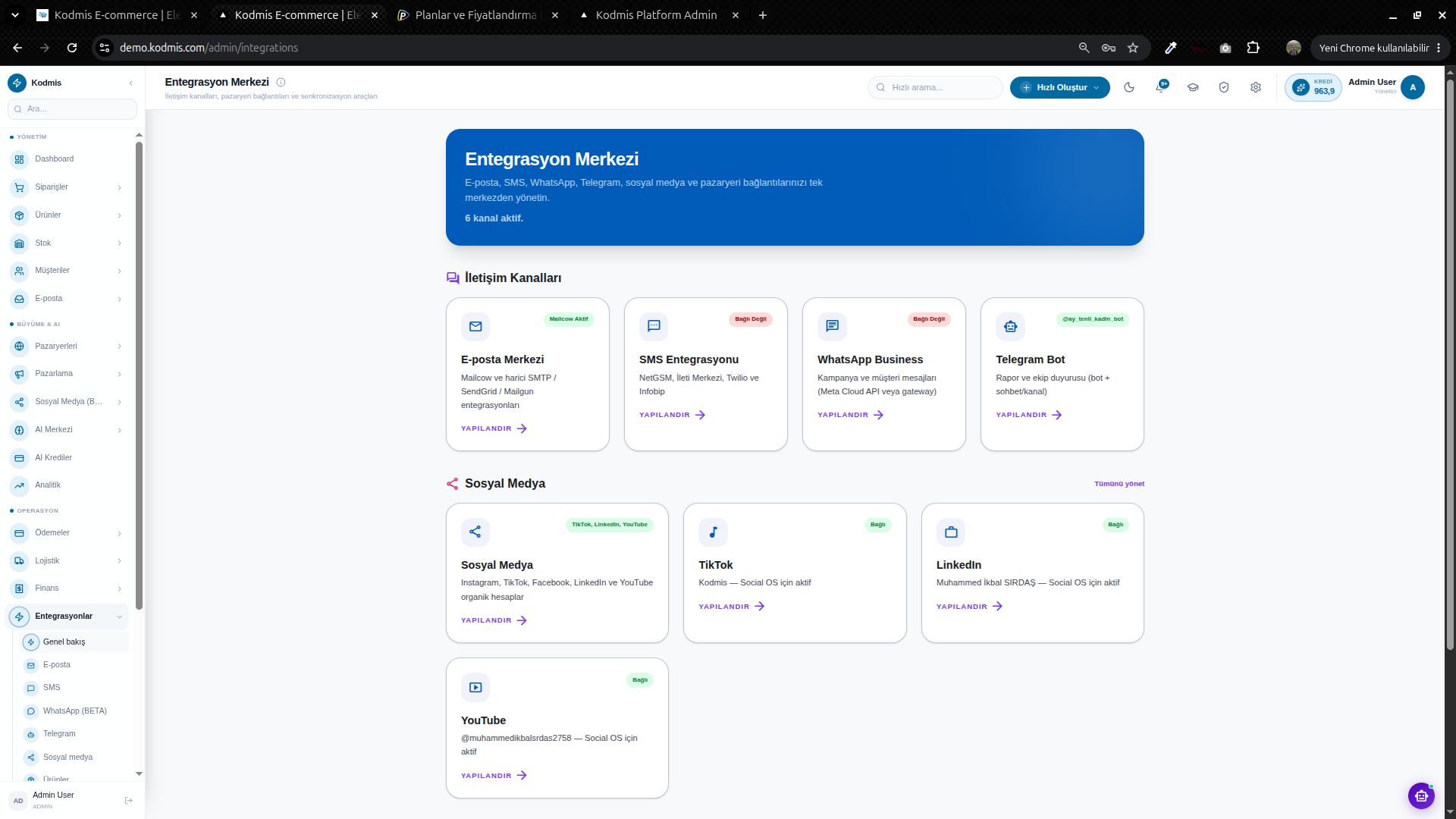Click the YouTube play icon

click(475, 688)
